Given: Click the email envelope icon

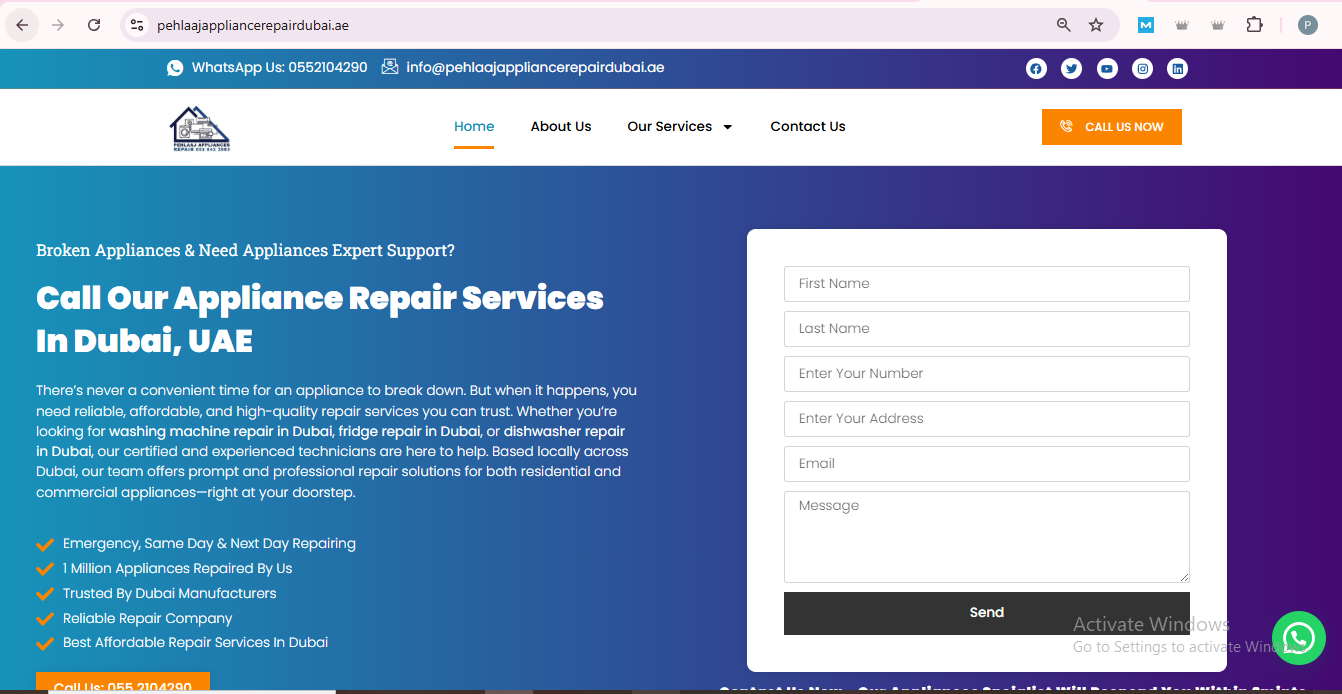Looking at the screenshot, I should (390, 66).
